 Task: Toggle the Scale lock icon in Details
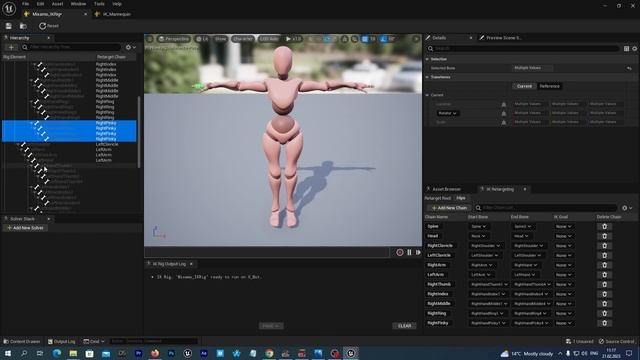(504, 122)
